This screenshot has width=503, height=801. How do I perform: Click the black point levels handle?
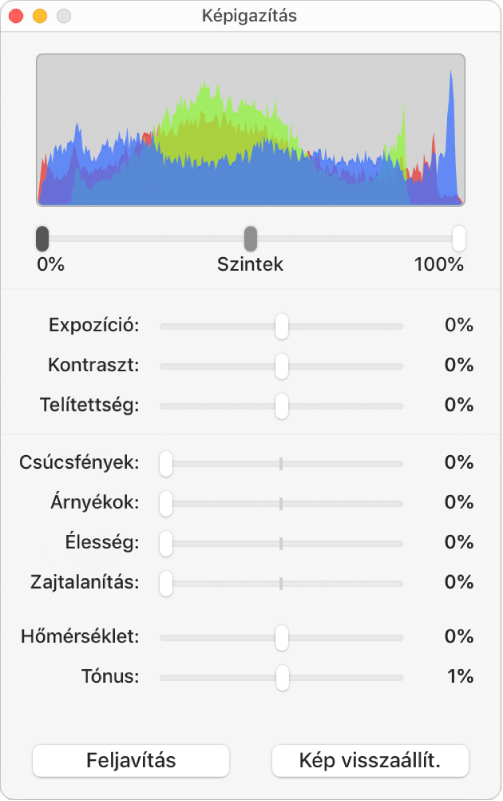pyautogui.click(x=42, y=239)
